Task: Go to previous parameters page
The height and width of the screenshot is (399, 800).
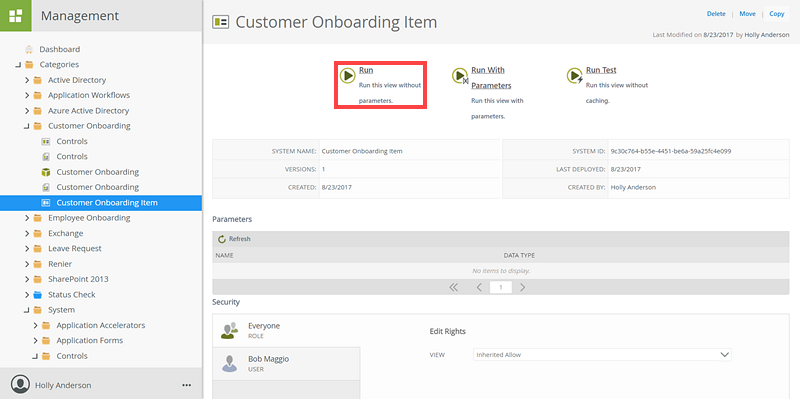Action: click(x=479, y=287)
